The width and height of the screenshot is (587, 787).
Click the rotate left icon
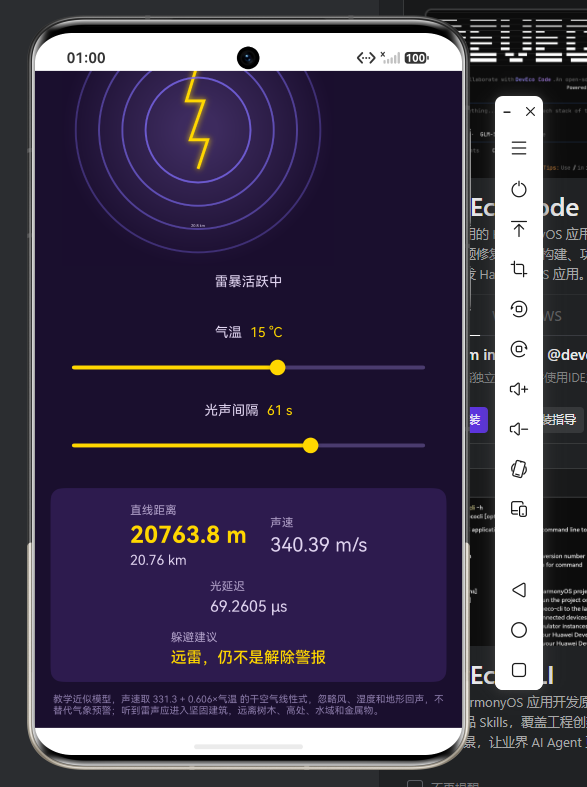pyautogui.click(x=519, y=309)
